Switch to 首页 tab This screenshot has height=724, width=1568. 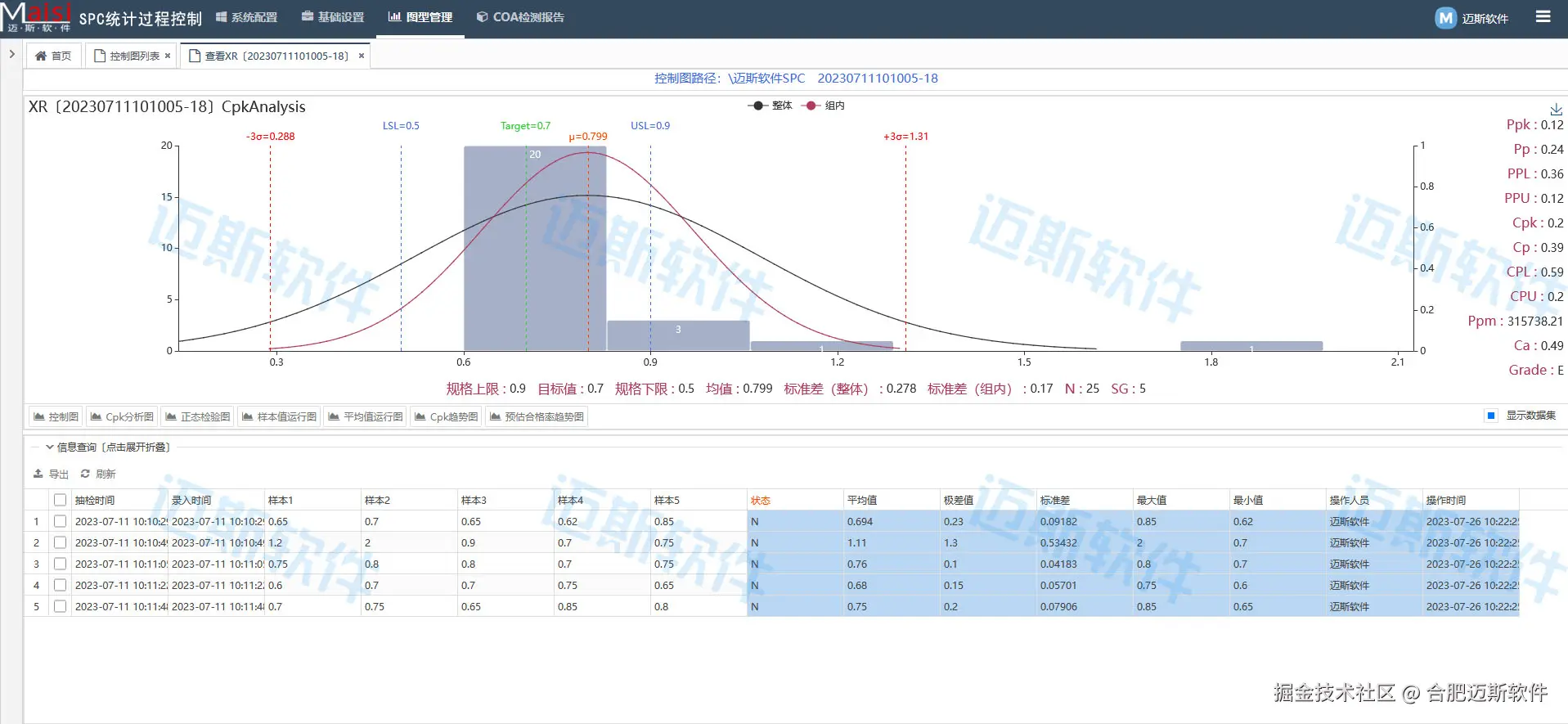coord(53,56)
